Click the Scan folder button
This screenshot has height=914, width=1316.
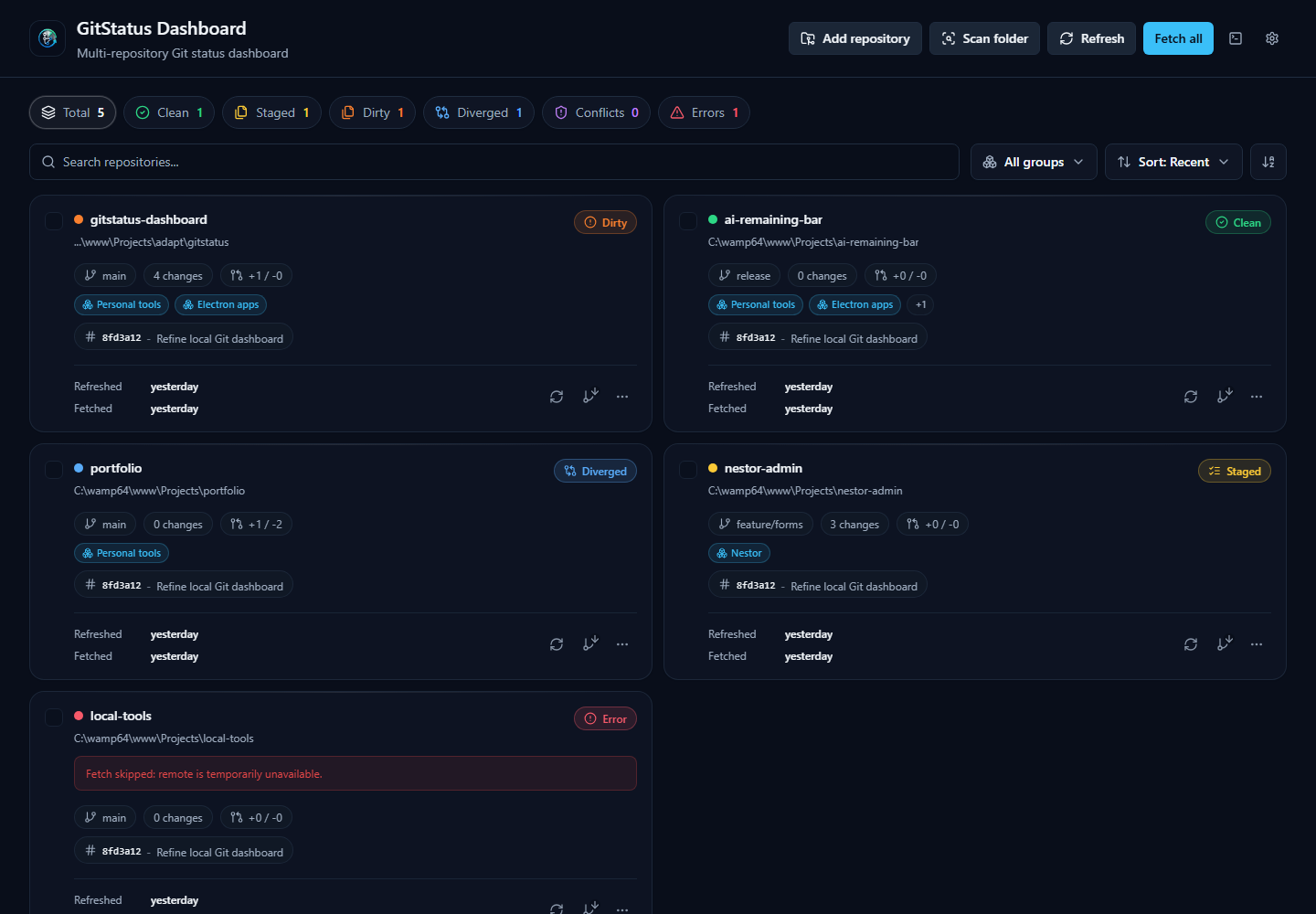(984, 38)
